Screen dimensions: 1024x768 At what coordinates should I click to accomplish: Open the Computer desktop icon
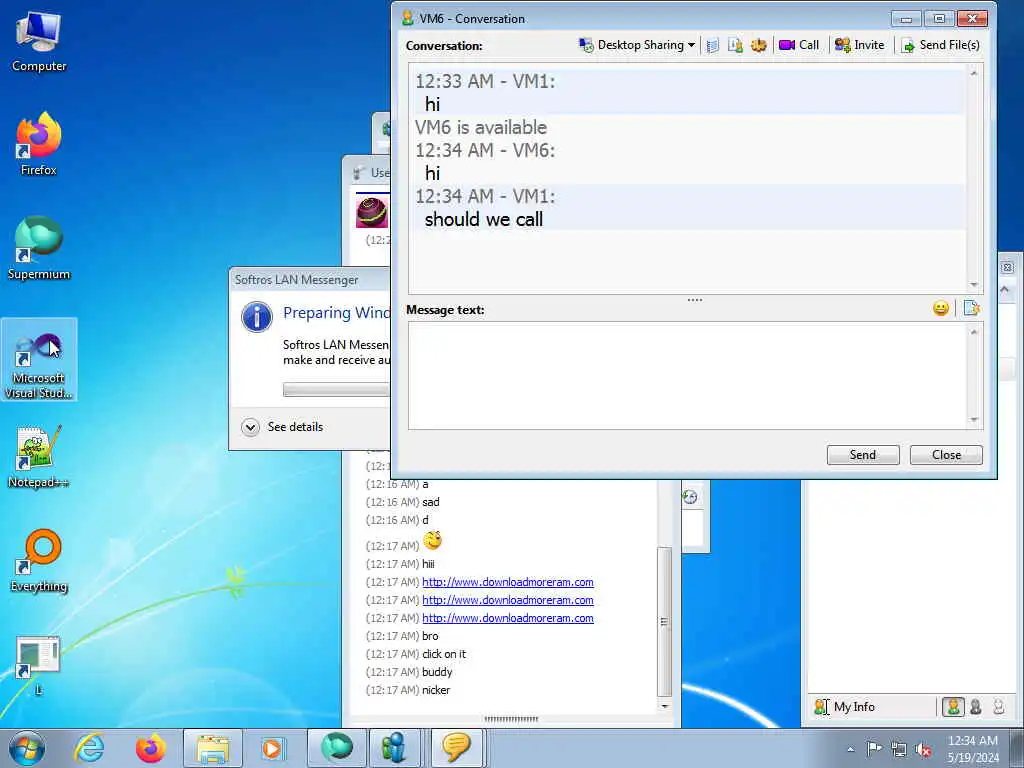39,42
